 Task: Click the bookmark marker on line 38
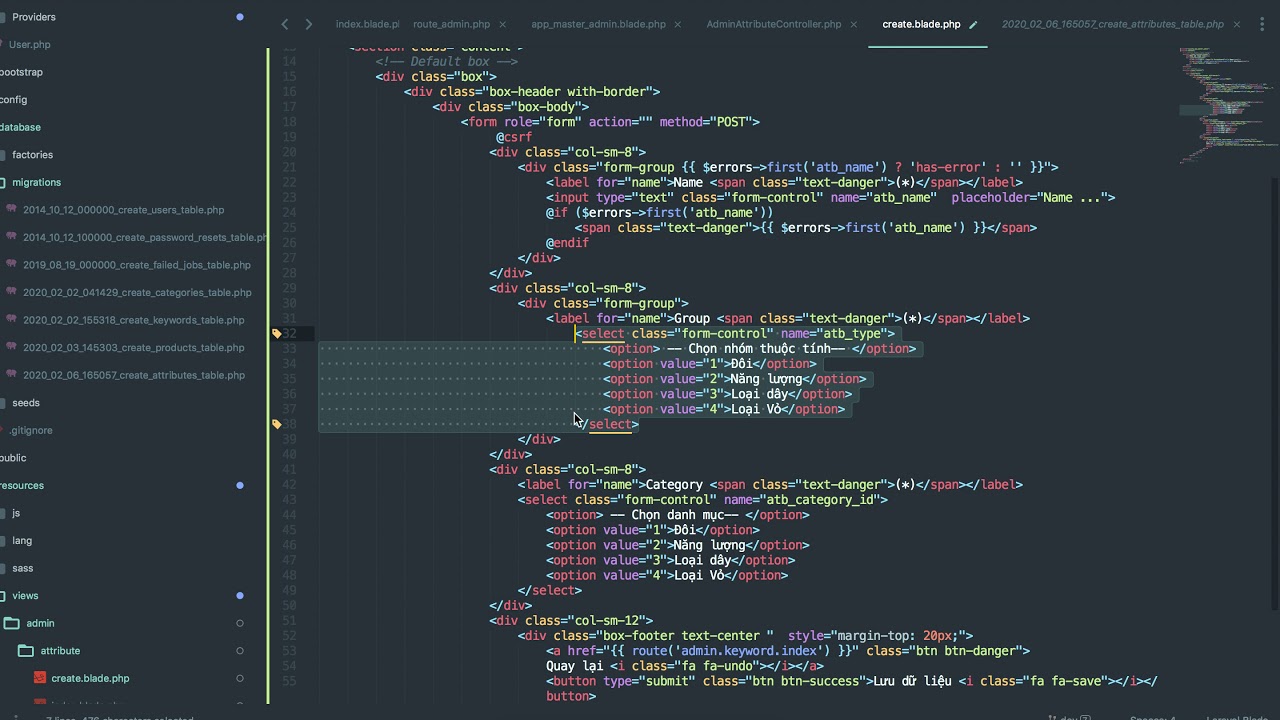point(277,424)
